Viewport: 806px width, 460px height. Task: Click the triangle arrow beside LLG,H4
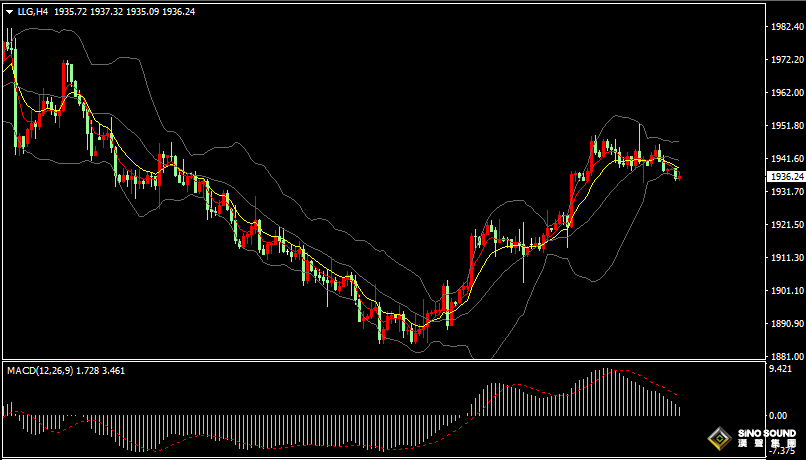pos(9,12)
